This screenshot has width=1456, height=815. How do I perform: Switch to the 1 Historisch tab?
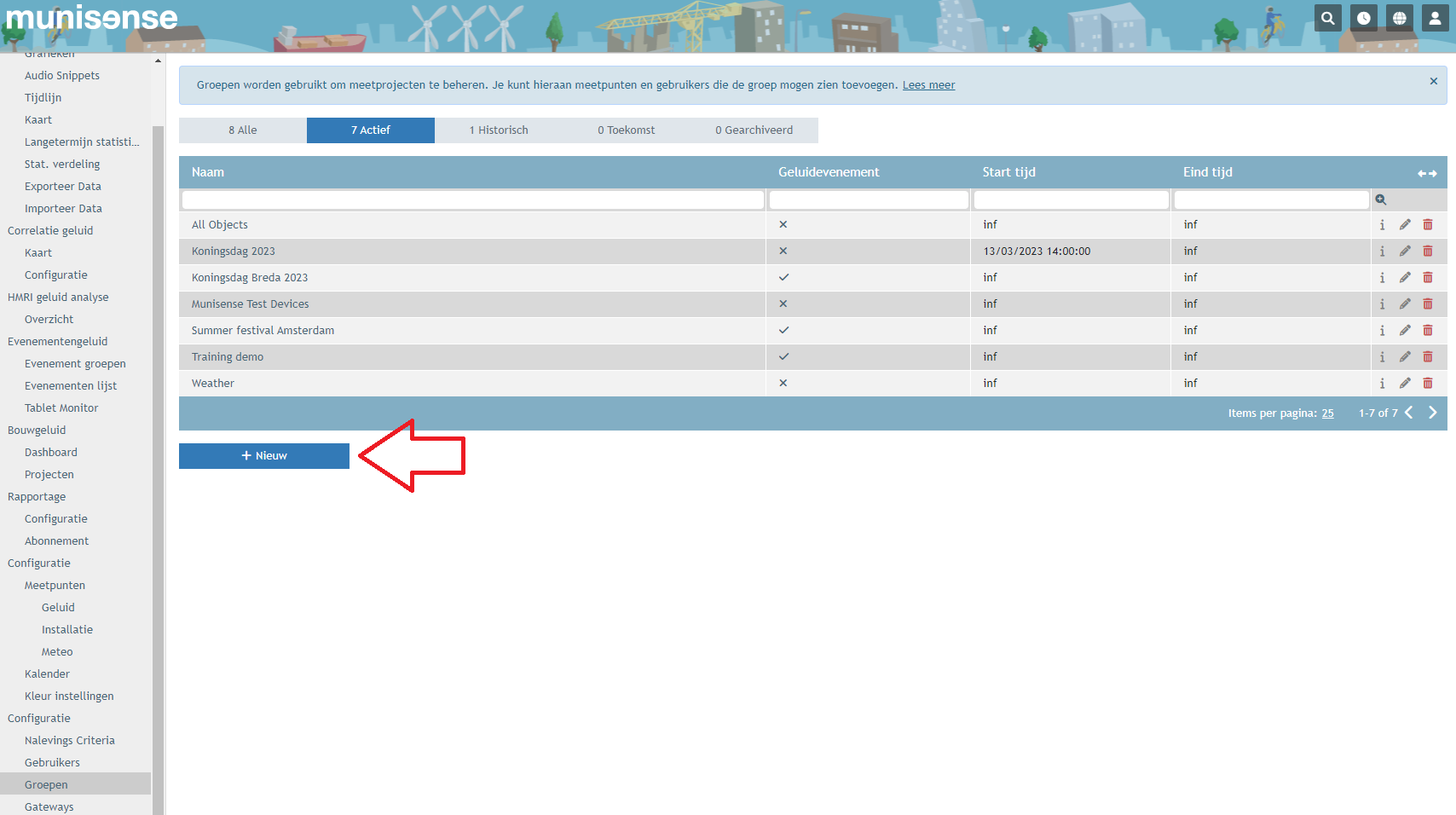(499, 130)
